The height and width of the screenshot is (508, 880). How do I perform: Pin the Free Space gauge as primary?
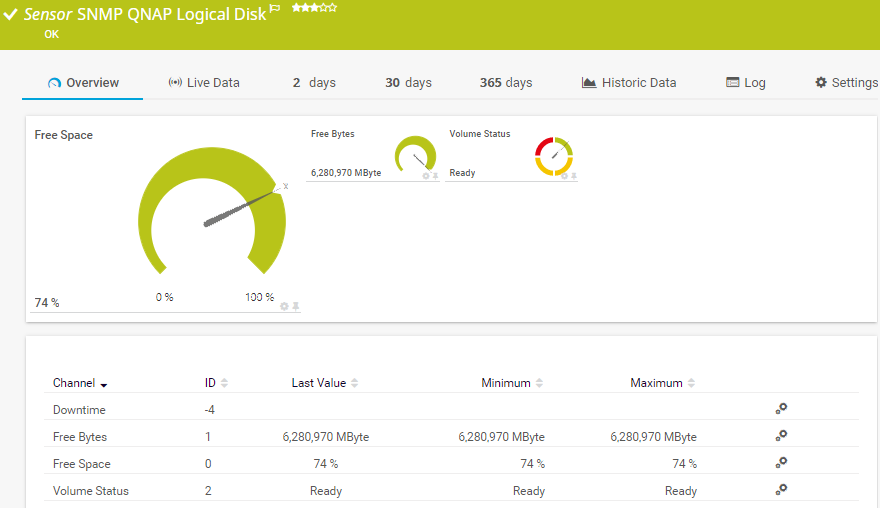[x=296, y=306]
